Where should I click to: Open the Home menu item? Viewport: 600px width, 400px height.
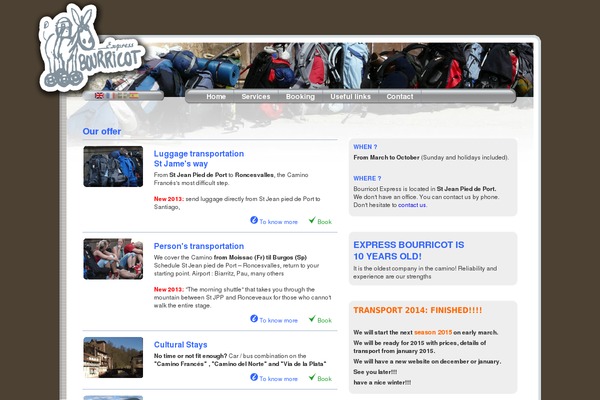(x=216, y=96)
